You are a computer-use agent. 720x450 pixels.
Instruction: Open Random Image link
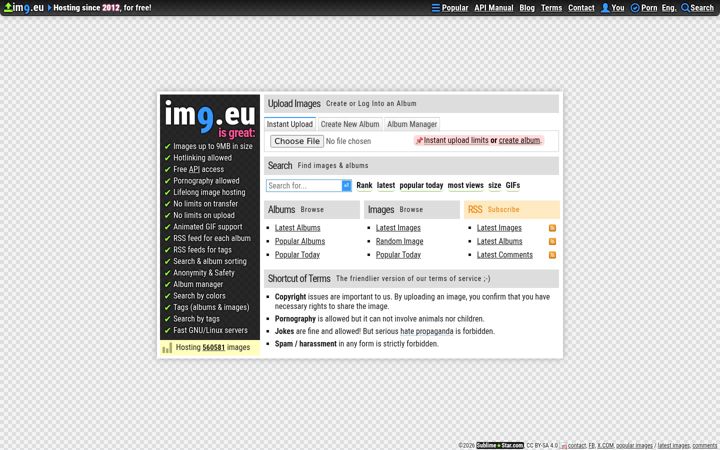click(399, 241)
